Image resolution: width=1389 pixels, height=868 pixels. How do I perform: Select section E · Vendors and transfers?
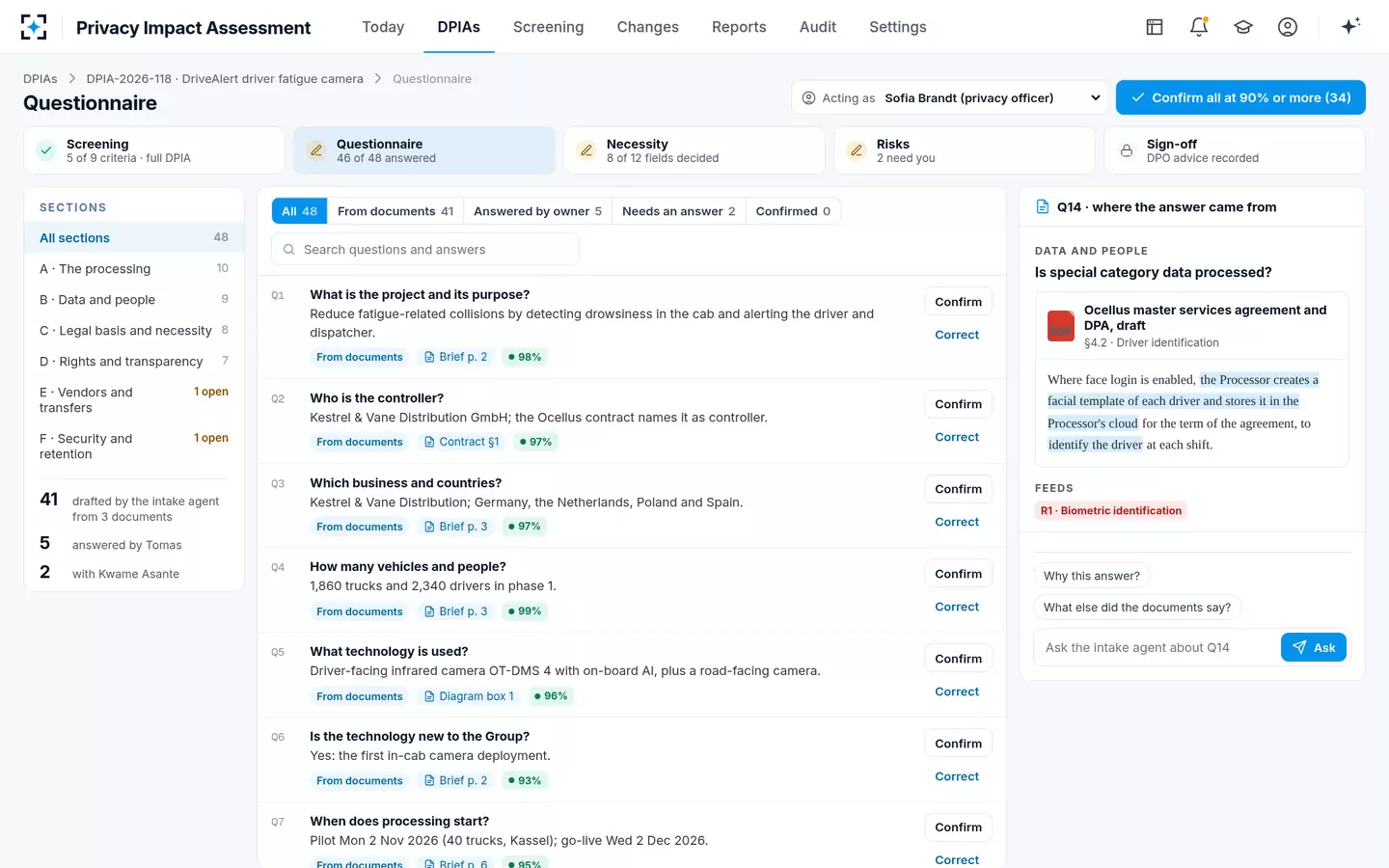134,400
